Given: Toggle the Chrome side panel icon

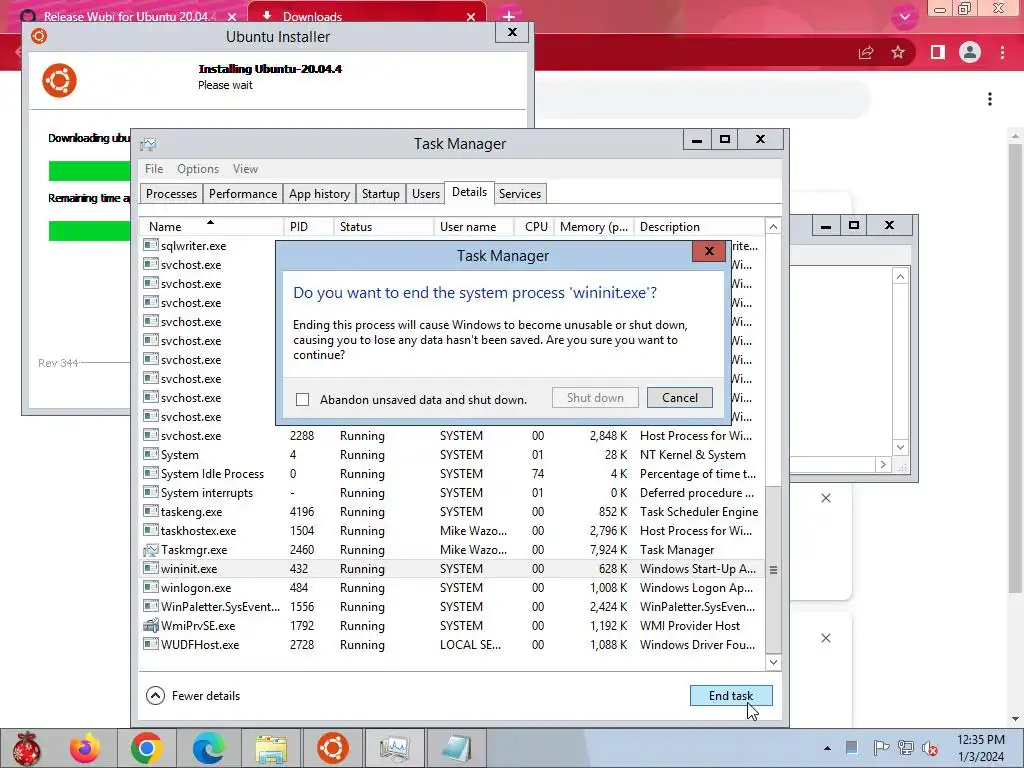Looking at the screenshot, I should tap(938, 52).
